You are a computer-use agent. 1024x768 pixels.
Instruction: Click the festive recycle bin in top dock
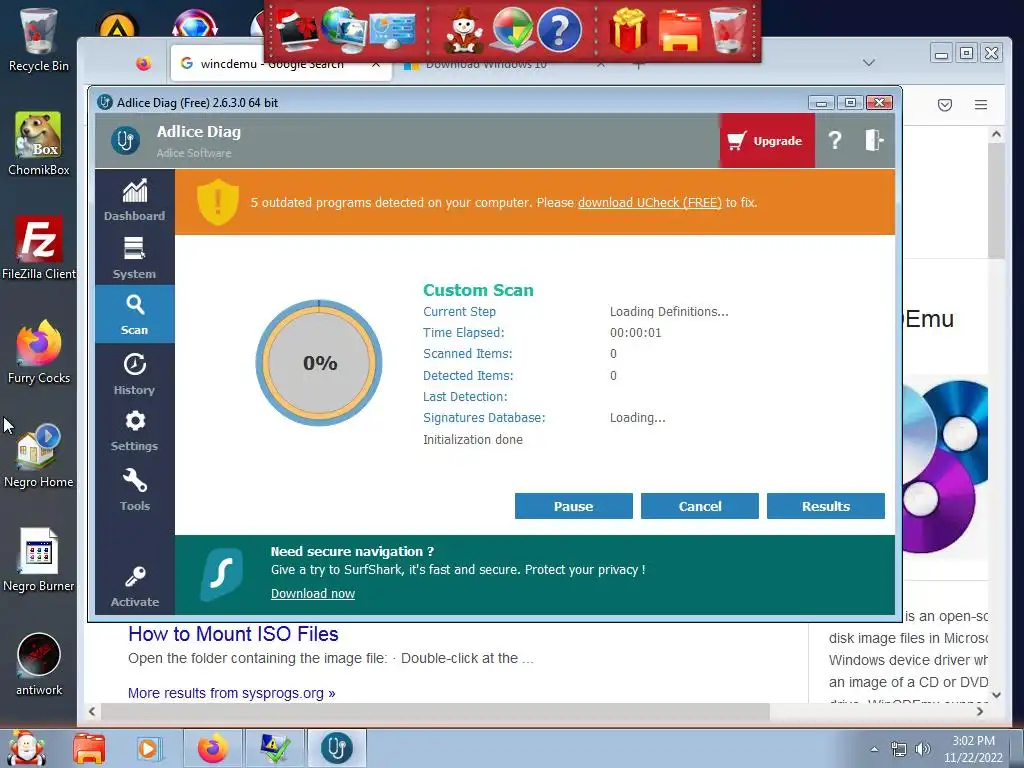pos(728,30)
